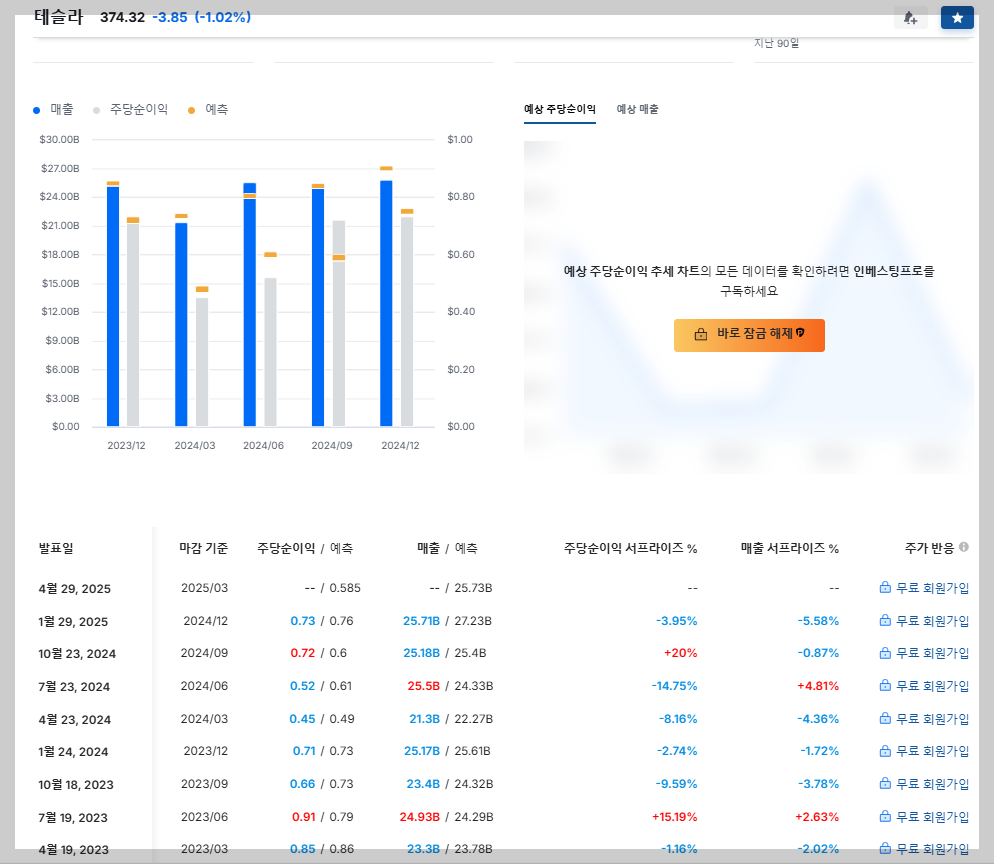Click EPS value 0.72 in 2024/09 row

tap(302, 653)
